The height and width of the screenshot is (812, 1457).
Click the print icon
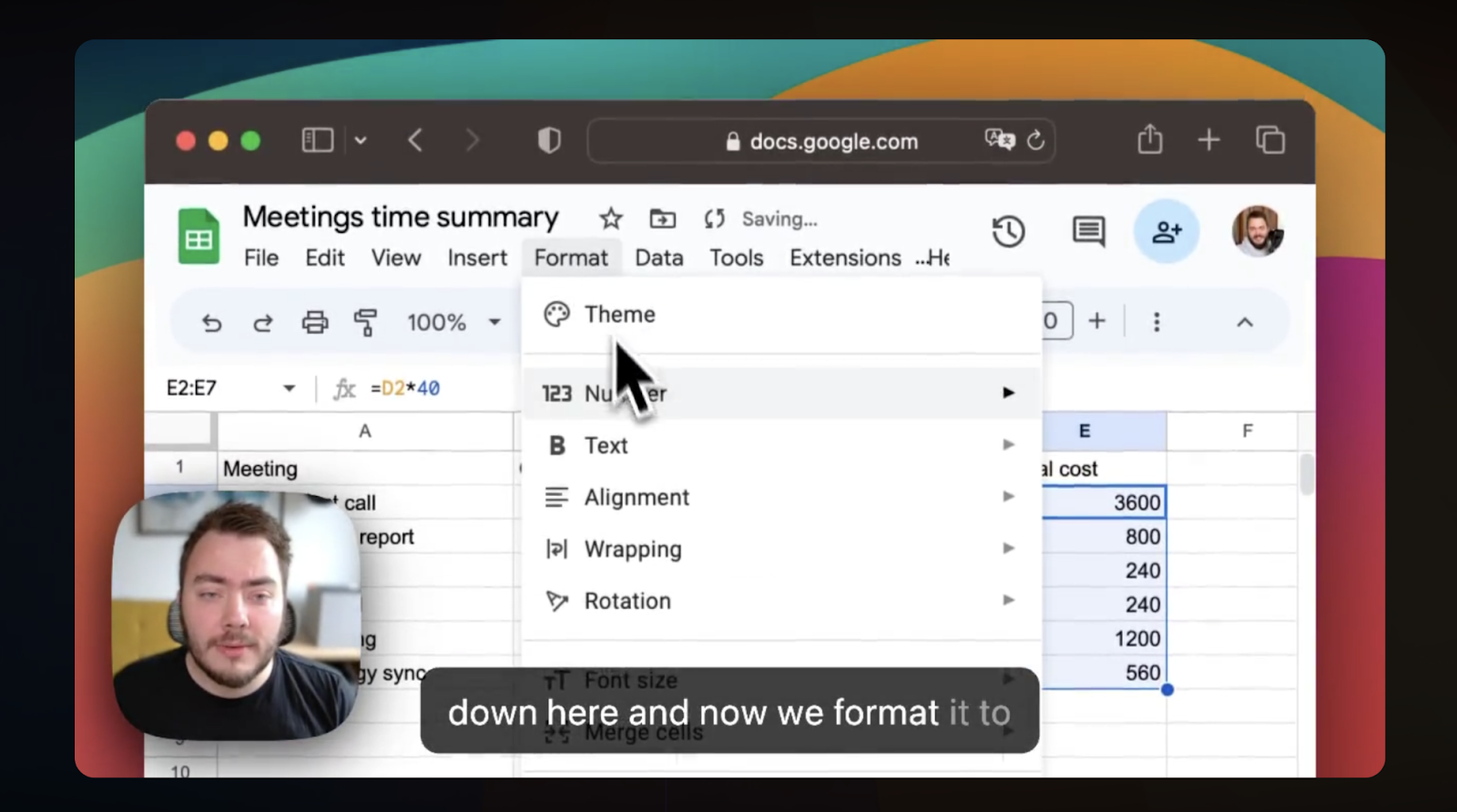315,322
